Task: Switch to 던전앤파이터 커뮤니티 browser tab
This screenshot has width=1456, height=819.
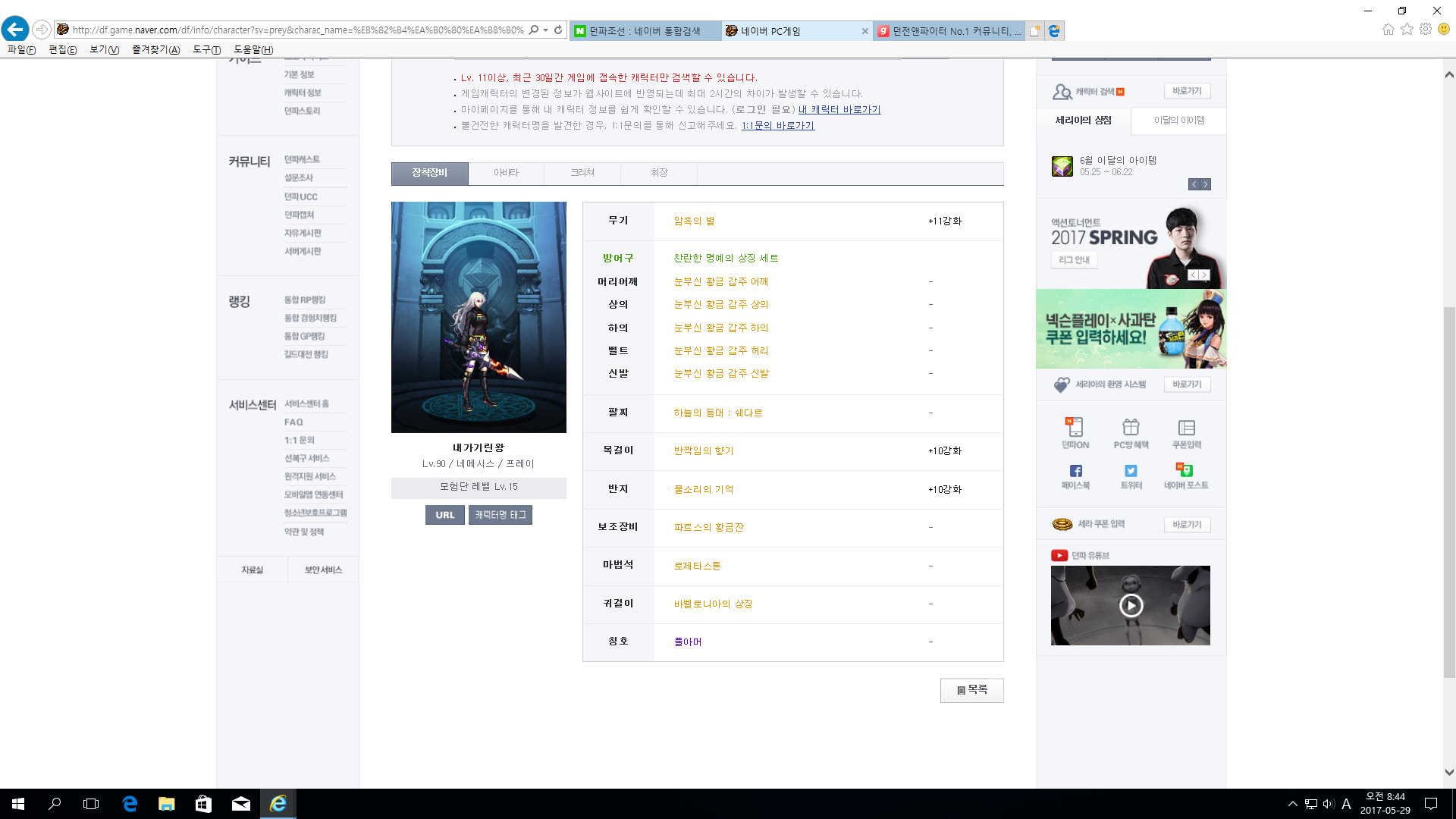Action: (949, 31)
